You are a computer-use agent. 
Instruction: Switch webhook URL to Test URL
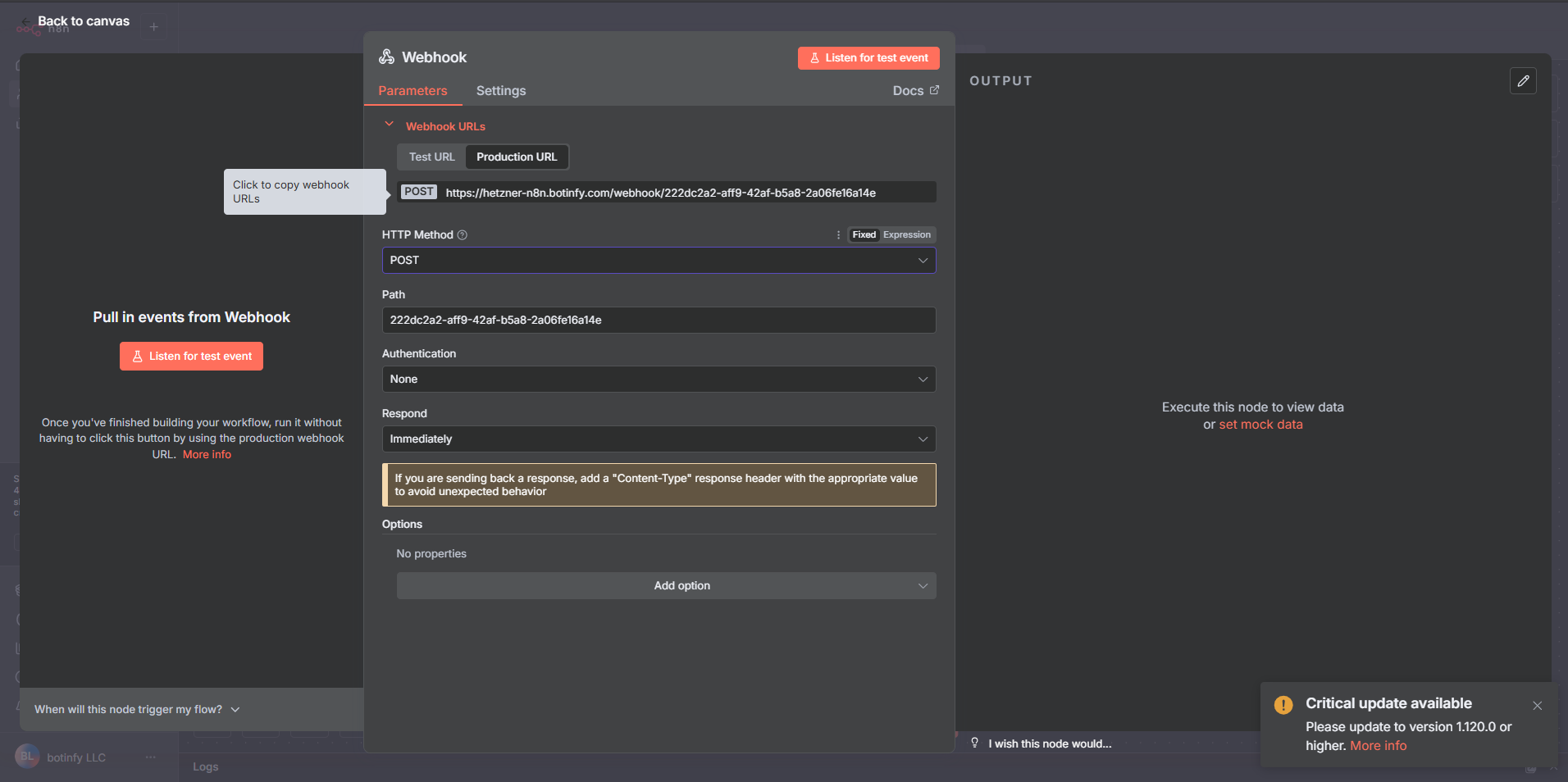pos(430,157)
